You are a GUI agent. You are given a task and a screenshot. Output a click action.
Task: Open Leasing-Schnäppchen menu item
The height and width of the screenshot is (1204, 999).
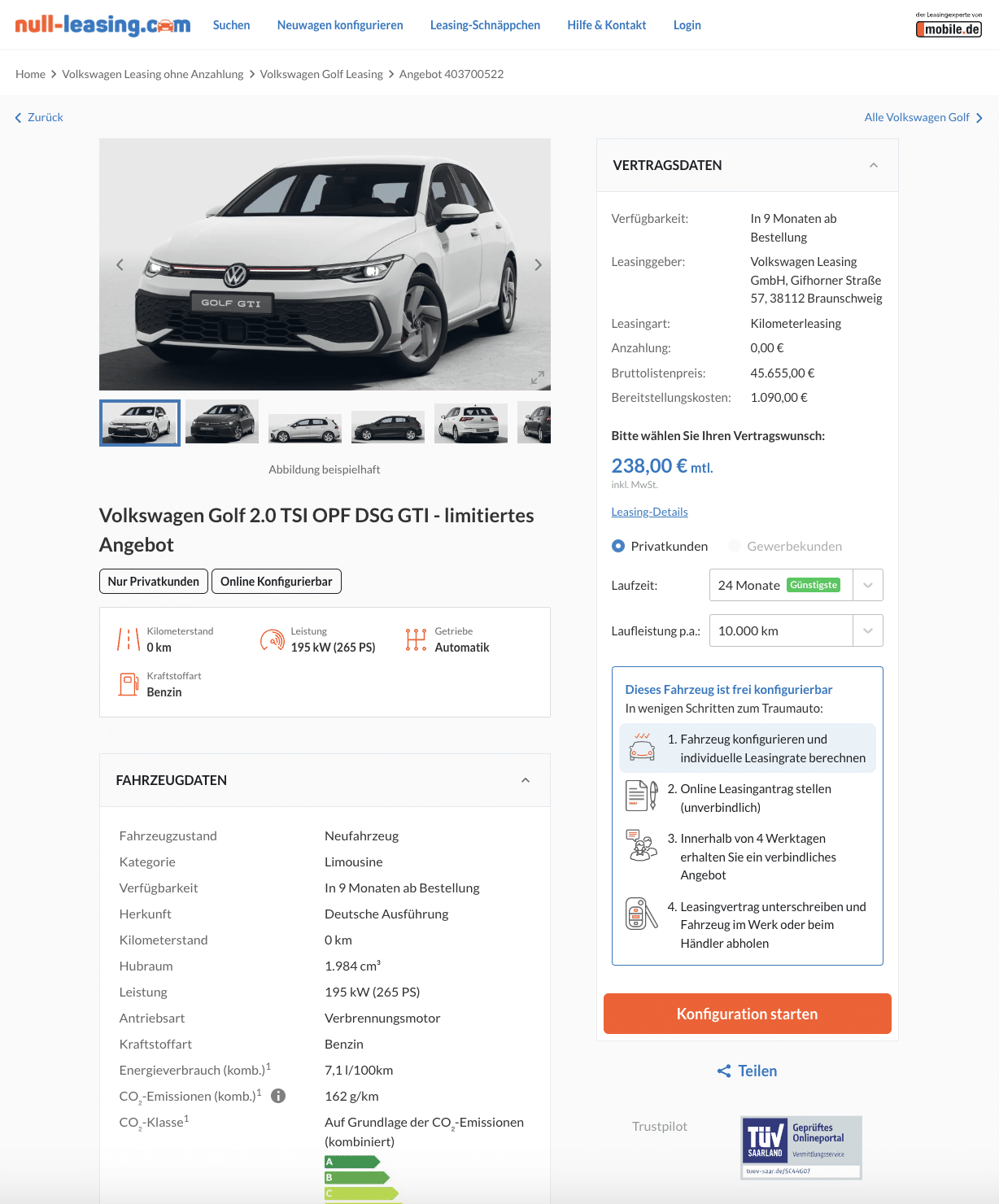tap(485, 25)
